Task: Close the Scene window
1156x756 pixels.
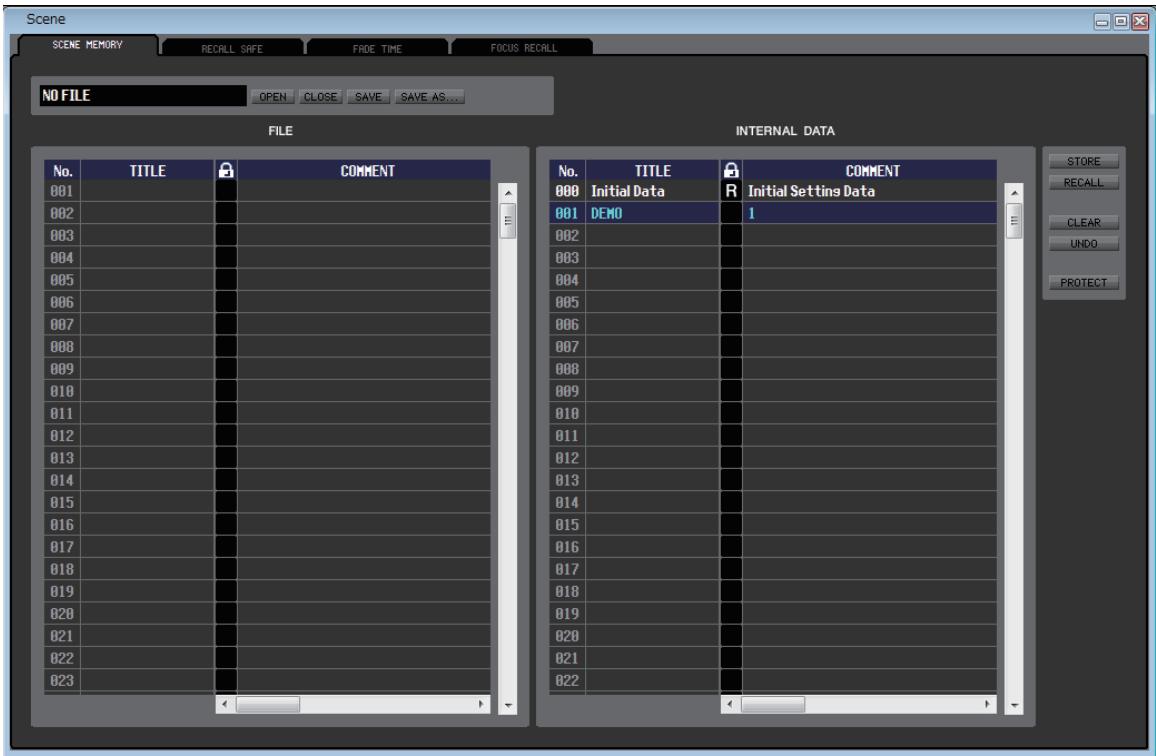Action: [x=1140, y=21]
